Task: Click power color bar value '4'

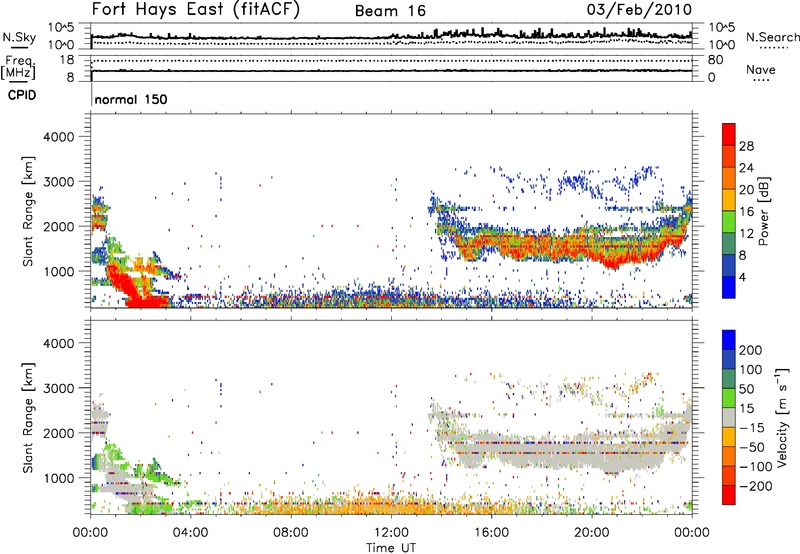Action: pos(743,277)
